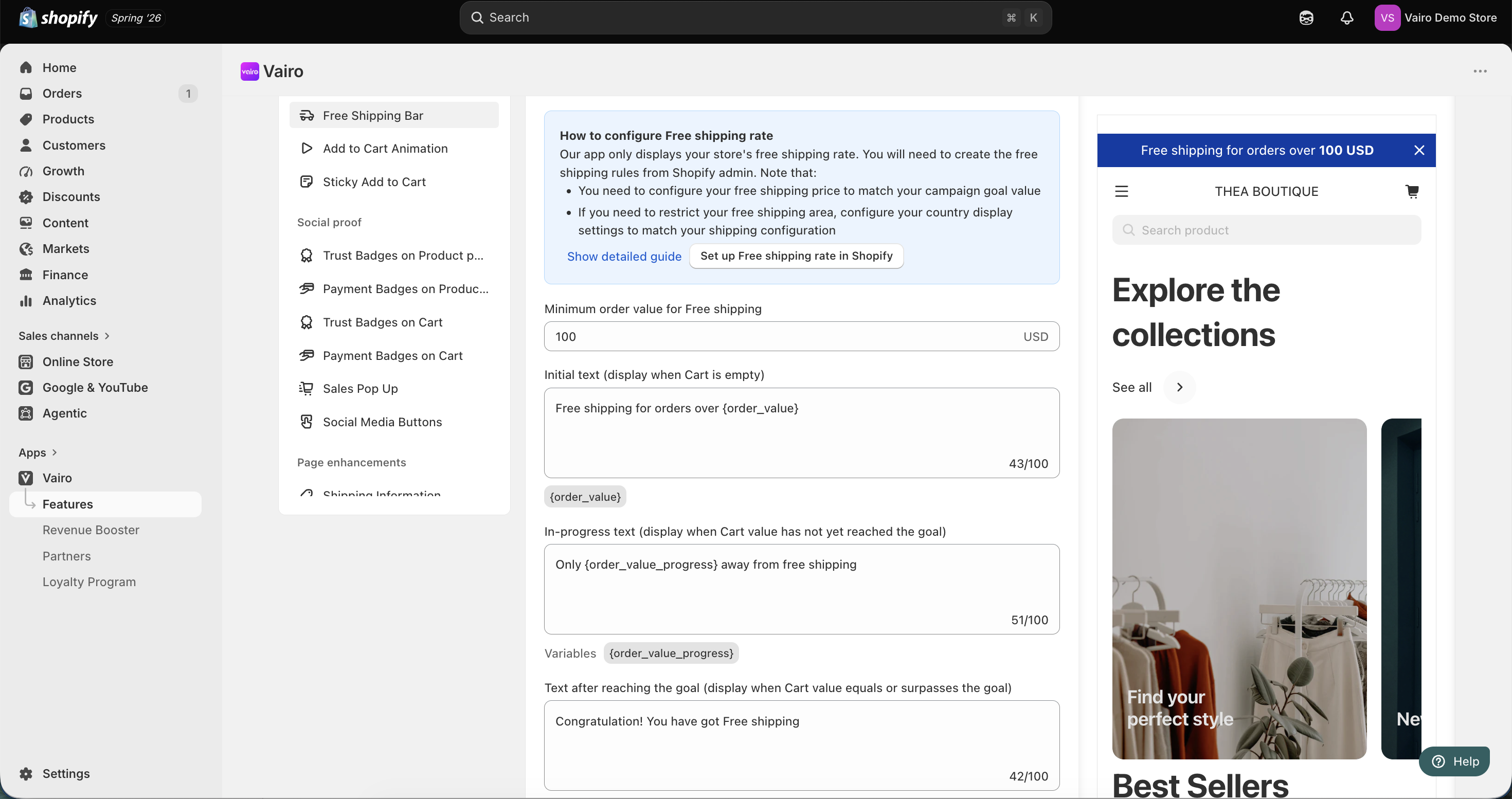Expand the Apps section chevron
Image resolution: width=1512 pixels, height=799 pixels.
pos(55,452)
